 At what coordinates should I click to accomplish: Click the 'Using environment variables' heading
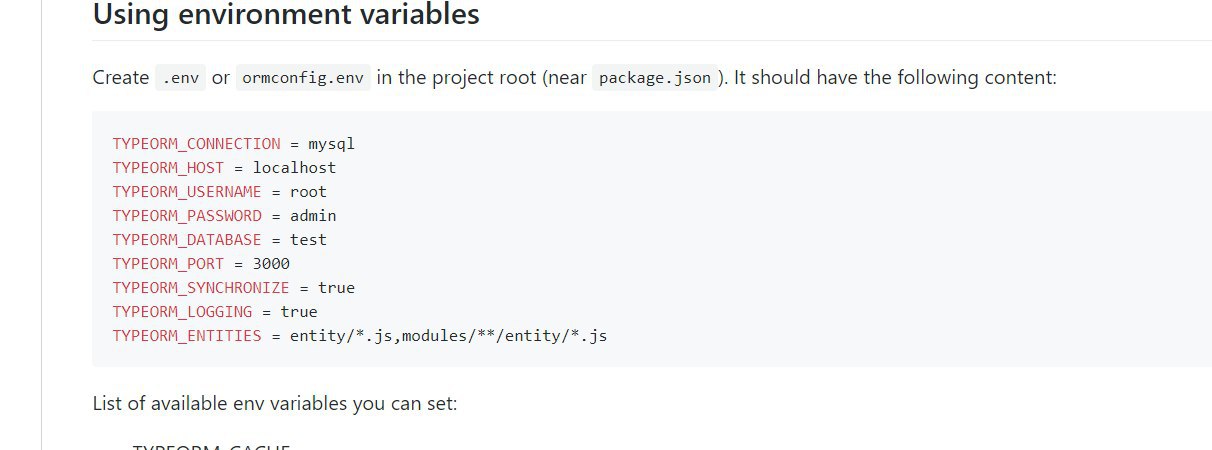coord(286,15)
